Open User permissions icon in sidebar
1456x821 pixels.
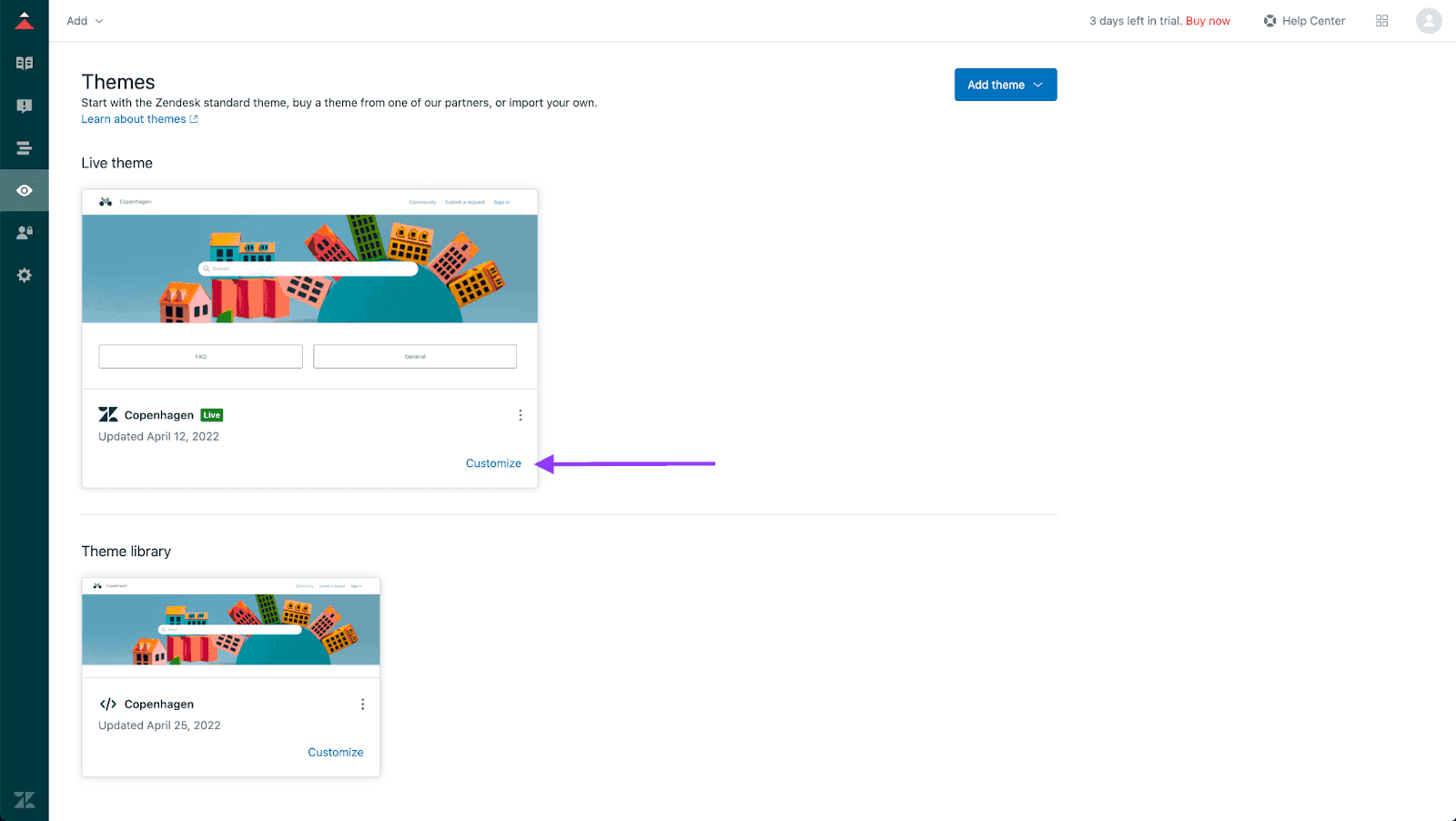tap(25, 233)
